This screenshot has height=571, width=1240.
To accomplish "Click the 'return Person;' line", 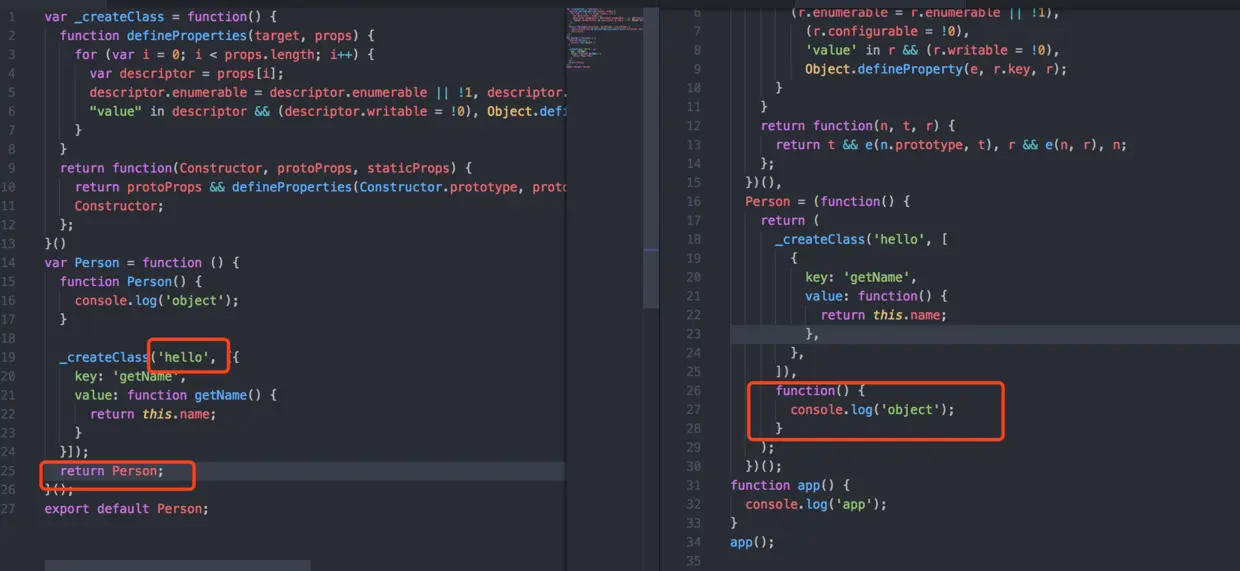I will [111, 471].
